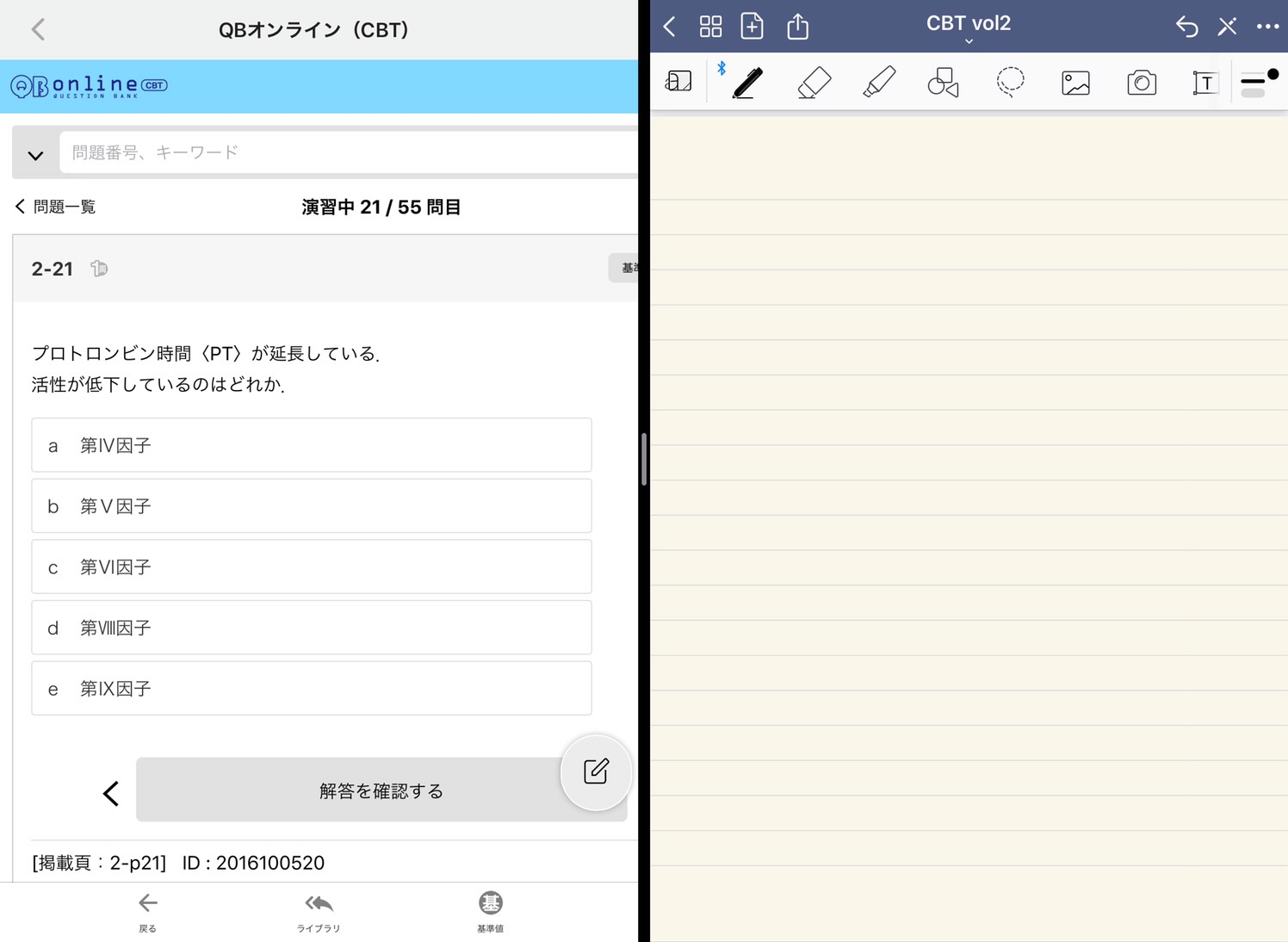This screenshot has height=942, width=1288.
Task: Switch to the Eraser tool
Action: point(813,82)
